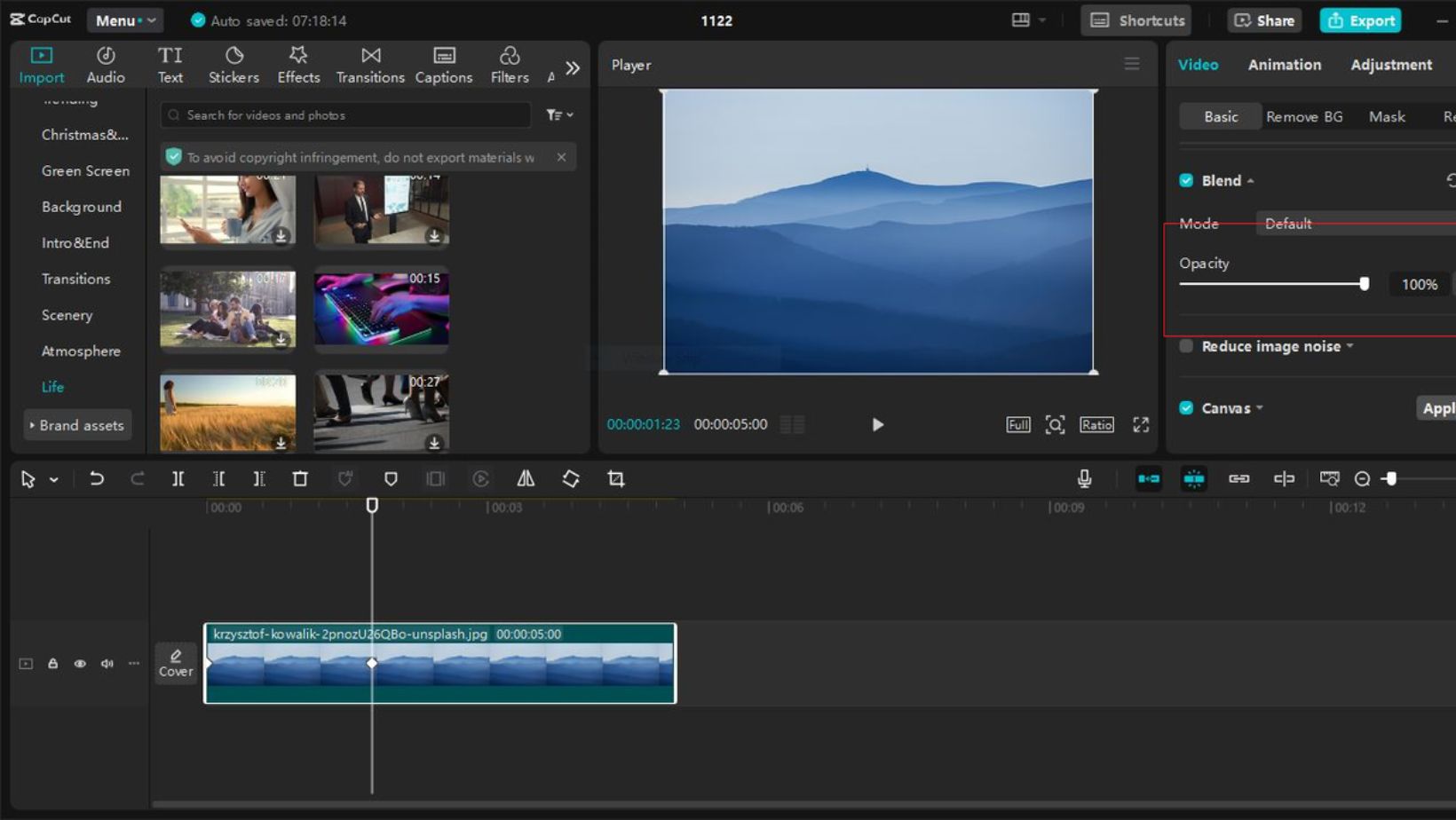Open the Import media tab
This screenshot has width=1456, height=820.
point(41,66)
